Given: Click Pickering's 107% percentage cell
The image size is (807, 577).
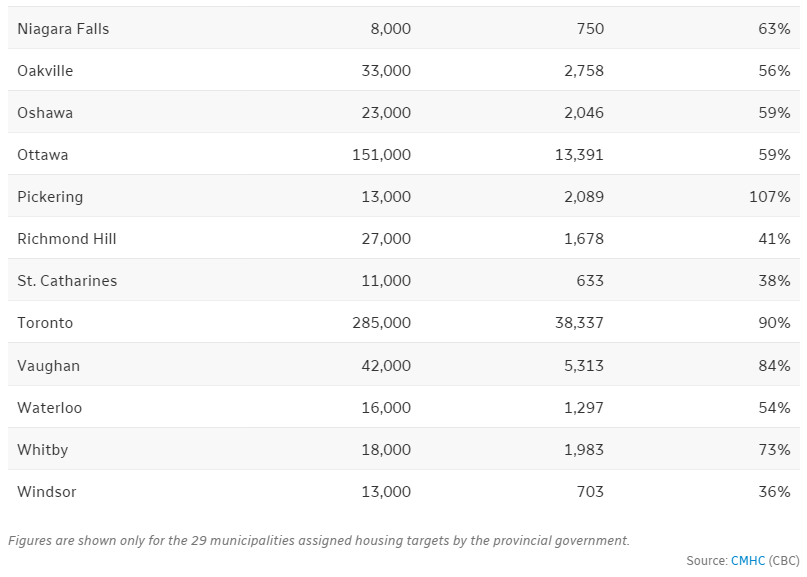Looking at the screenshot, I should pos(769,197).
